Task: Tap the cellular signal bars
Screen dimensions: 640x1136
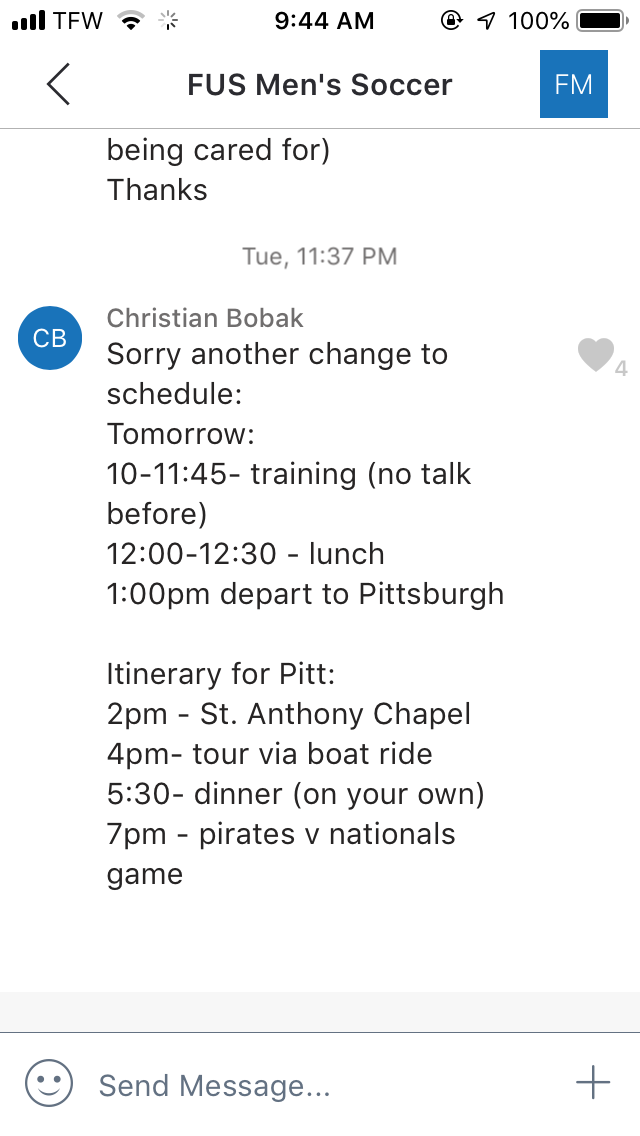Action: point(28,21)
